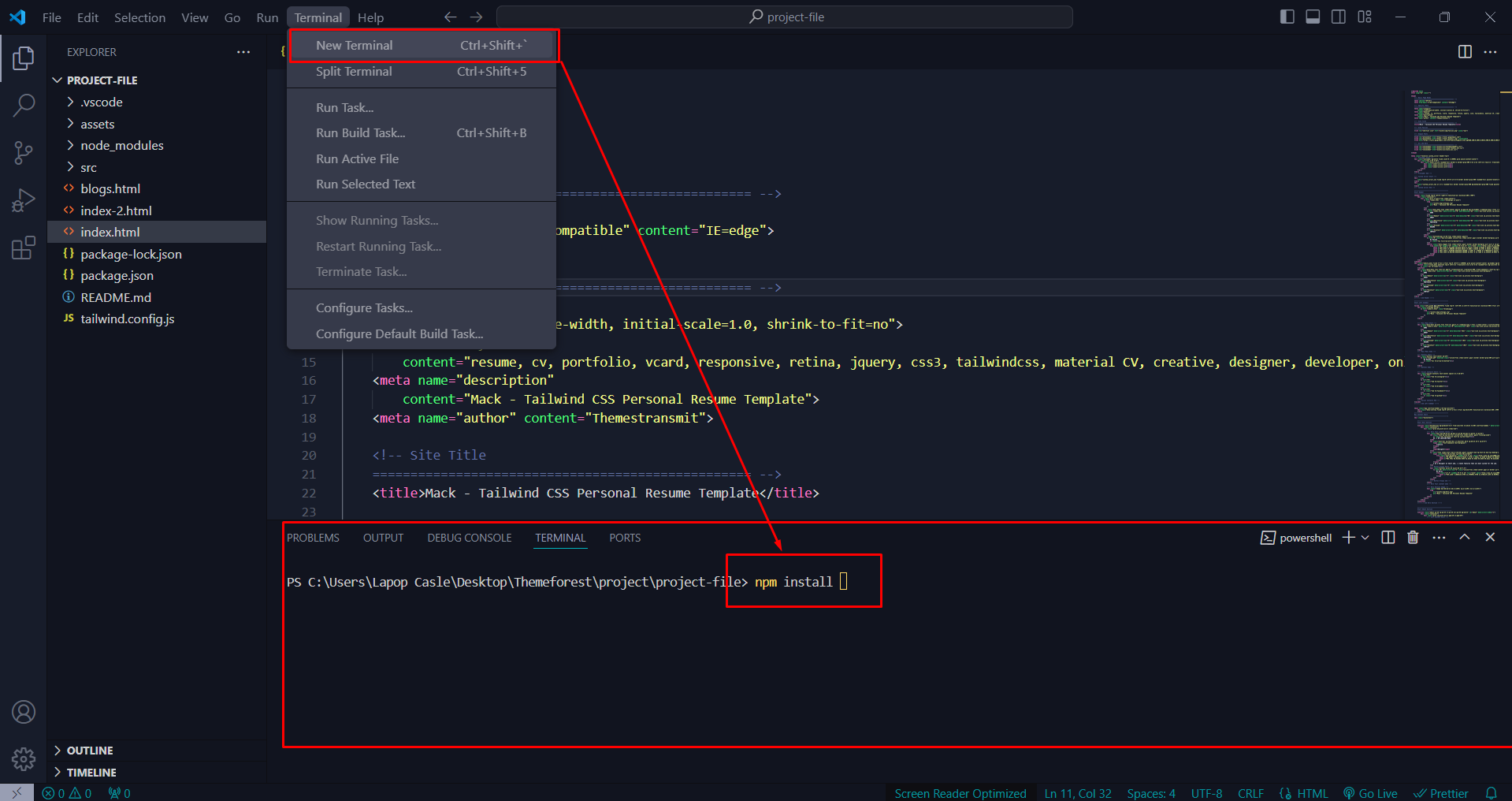Show errors and warnings count in status bar
This screenshot has width=1512, height=801.
[67, 793]
